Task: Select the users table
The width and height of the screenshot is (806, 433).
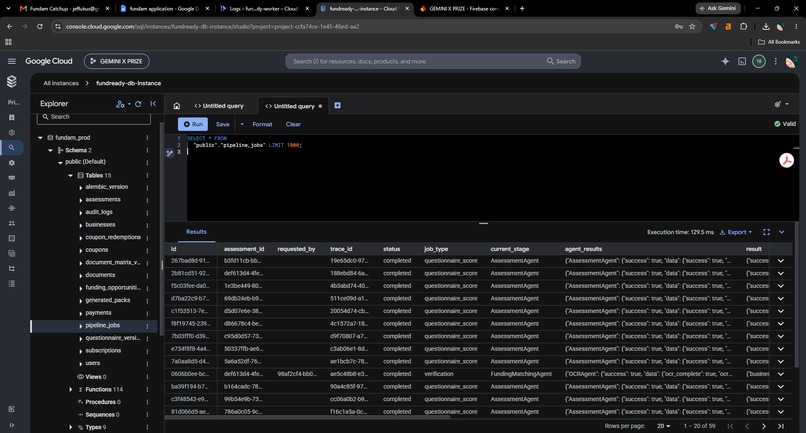Action: tap(93, 363)
